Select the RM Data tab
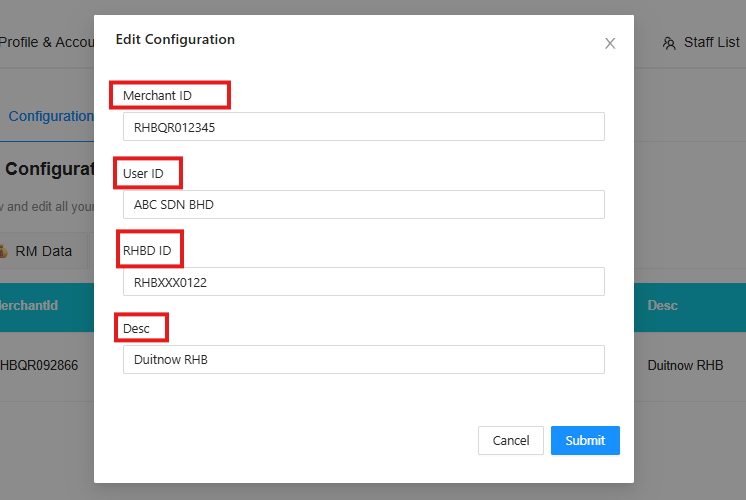The image size is (746, 500). tap(43, 251)
